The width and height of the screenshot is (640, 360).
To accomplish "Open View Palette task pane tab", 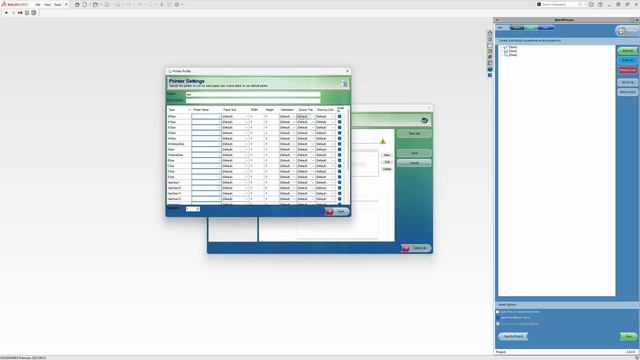I will (x=490, y=51).
